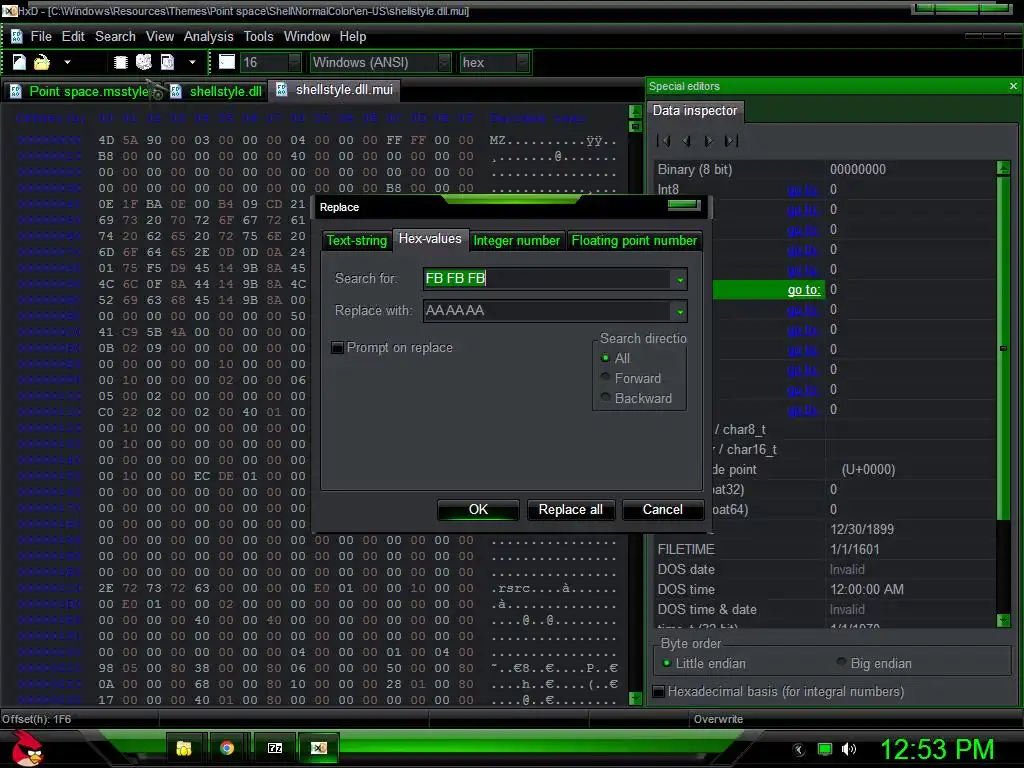Open the File menu
The width and height of the screenshot is (1024, 768).
[41, 37]
